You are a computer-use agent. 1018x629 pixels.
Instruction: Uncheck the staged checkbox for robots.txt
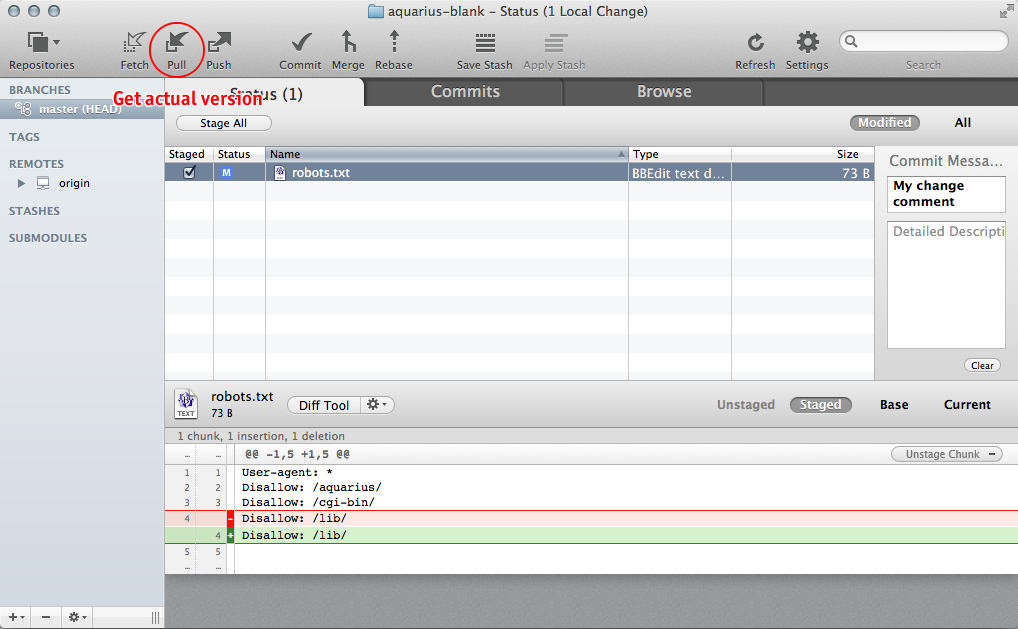coord(189,172)
